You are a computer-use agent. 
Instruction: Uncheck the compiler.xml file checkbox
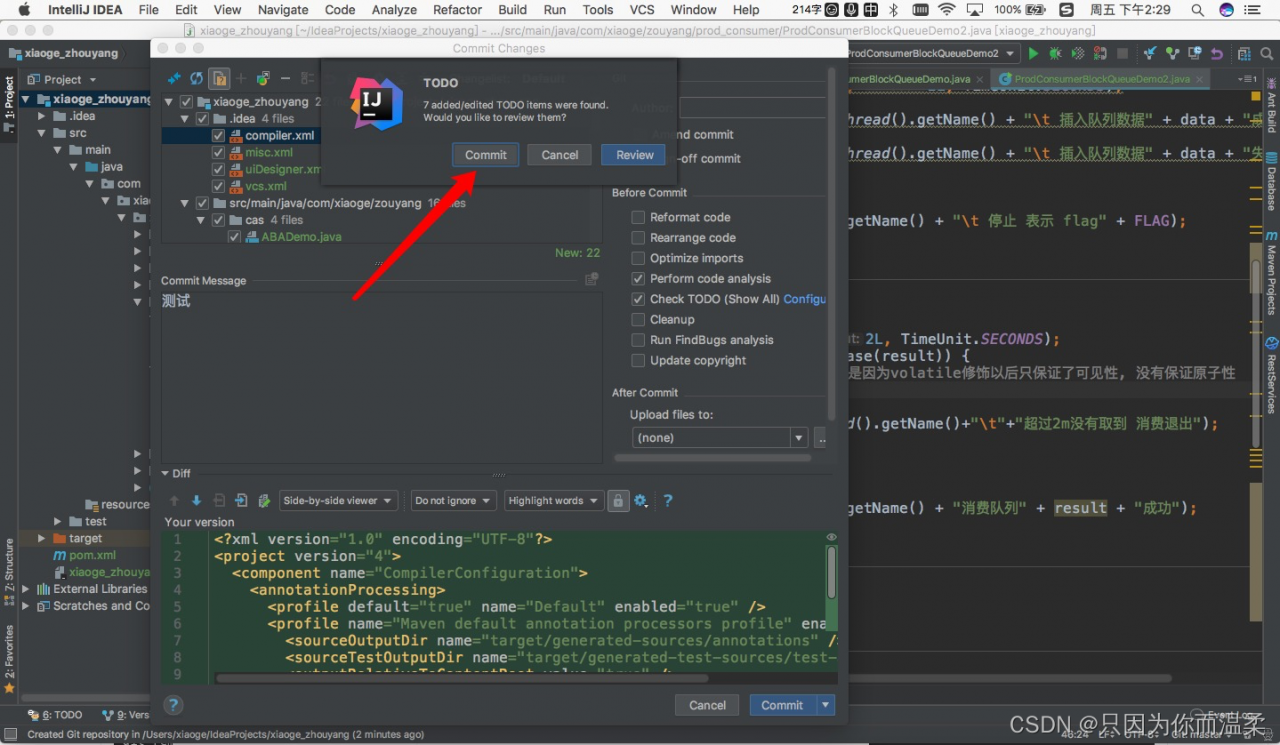(x=218, y=136)
